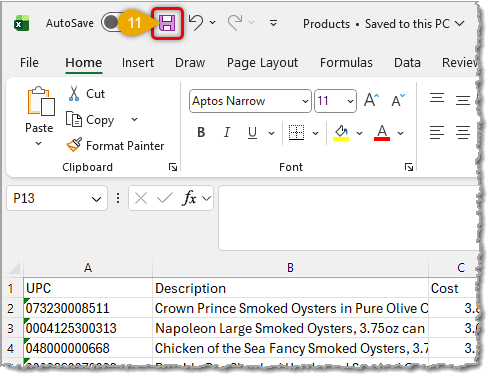
Task: Switch to the Data tab
Action: (407, 63)
